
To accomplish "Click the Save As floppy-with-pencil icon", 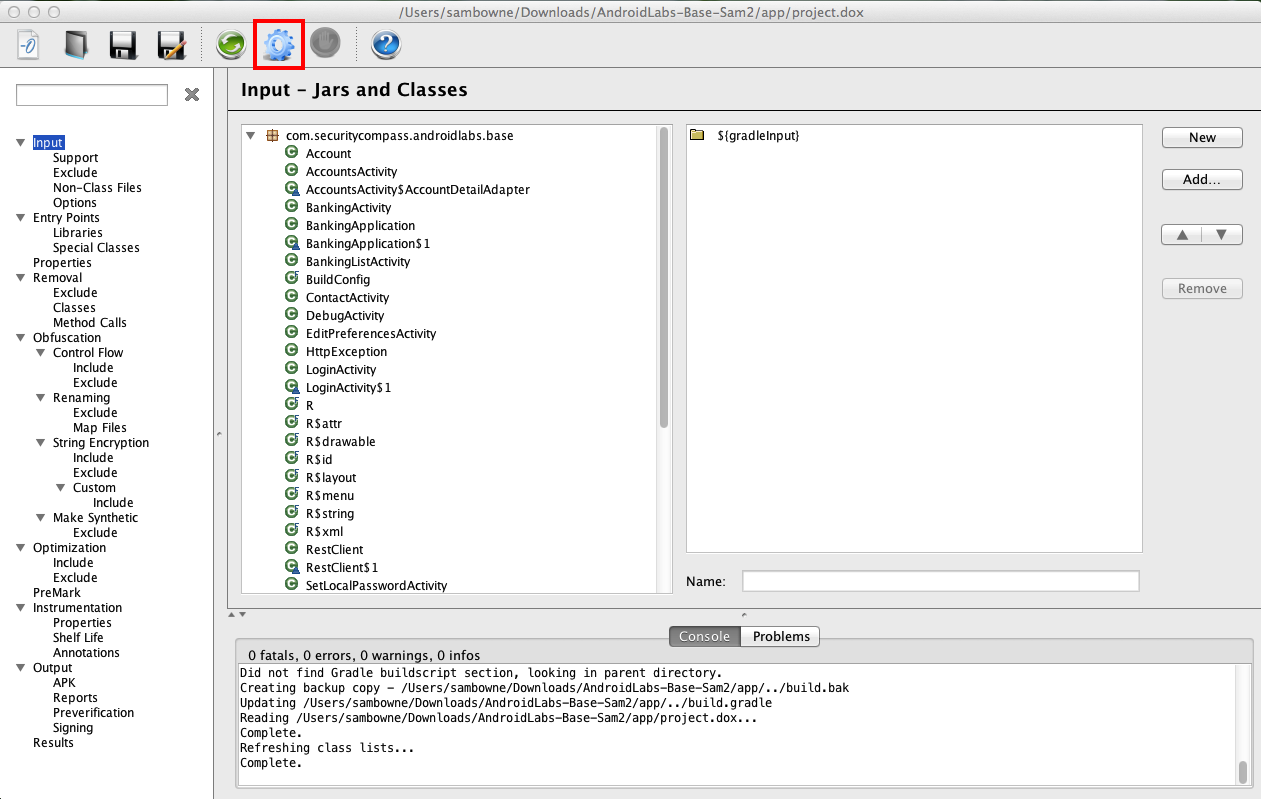I will pos(172,45).
